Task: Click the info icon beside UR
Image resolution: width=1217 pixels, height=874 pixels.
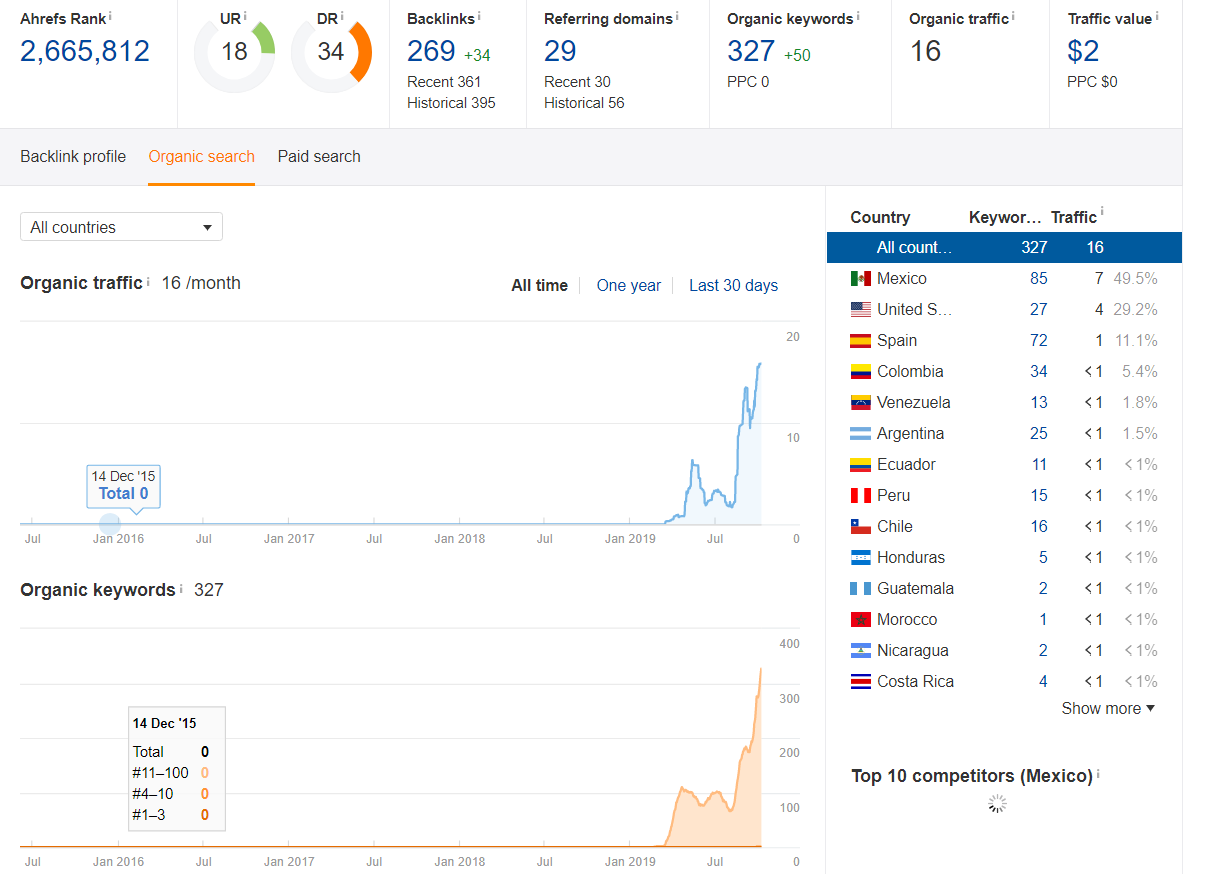Action: point(245,16)
